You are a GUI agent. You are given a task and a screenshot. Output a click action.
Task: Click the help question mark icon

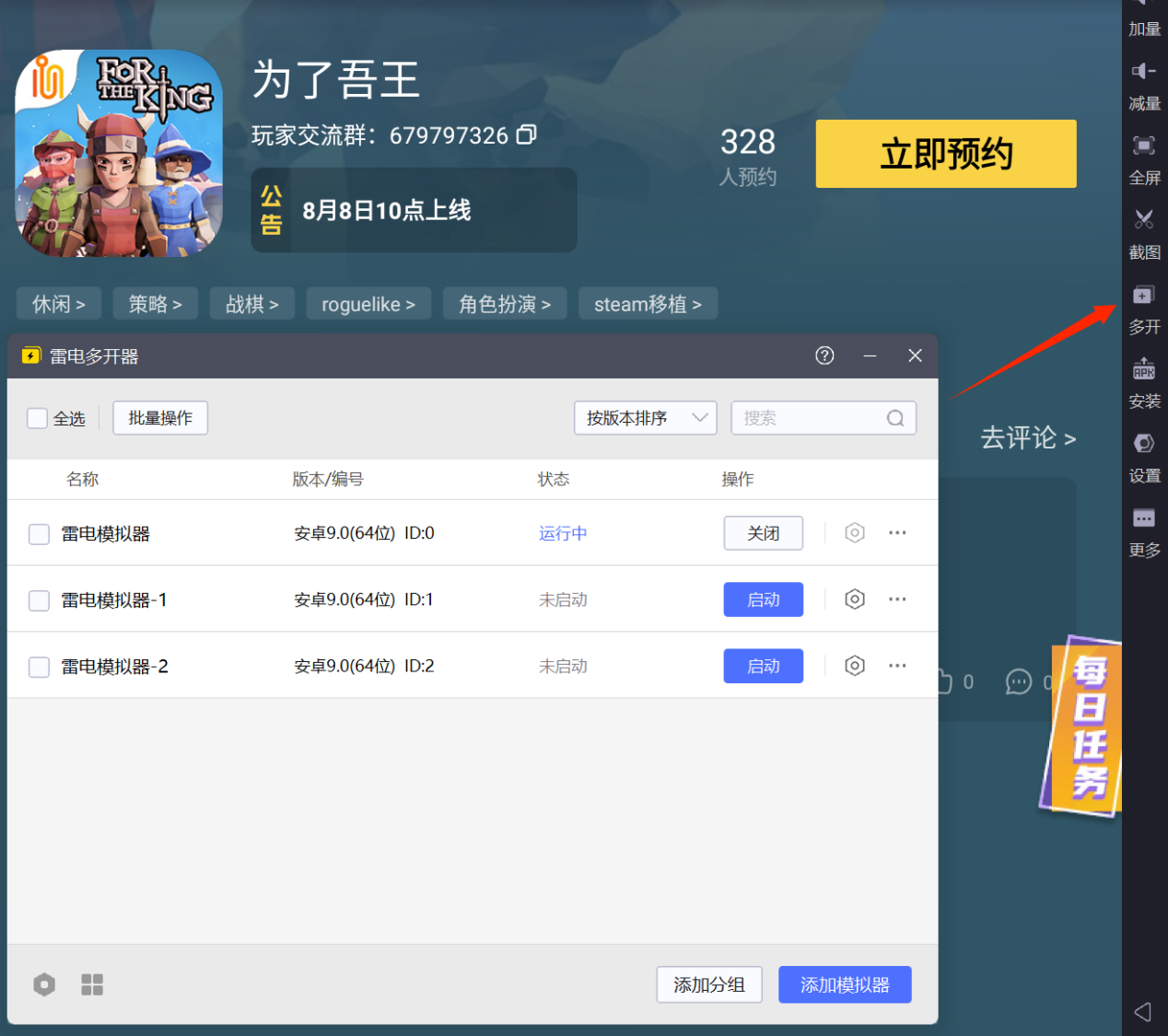[824, 355]
